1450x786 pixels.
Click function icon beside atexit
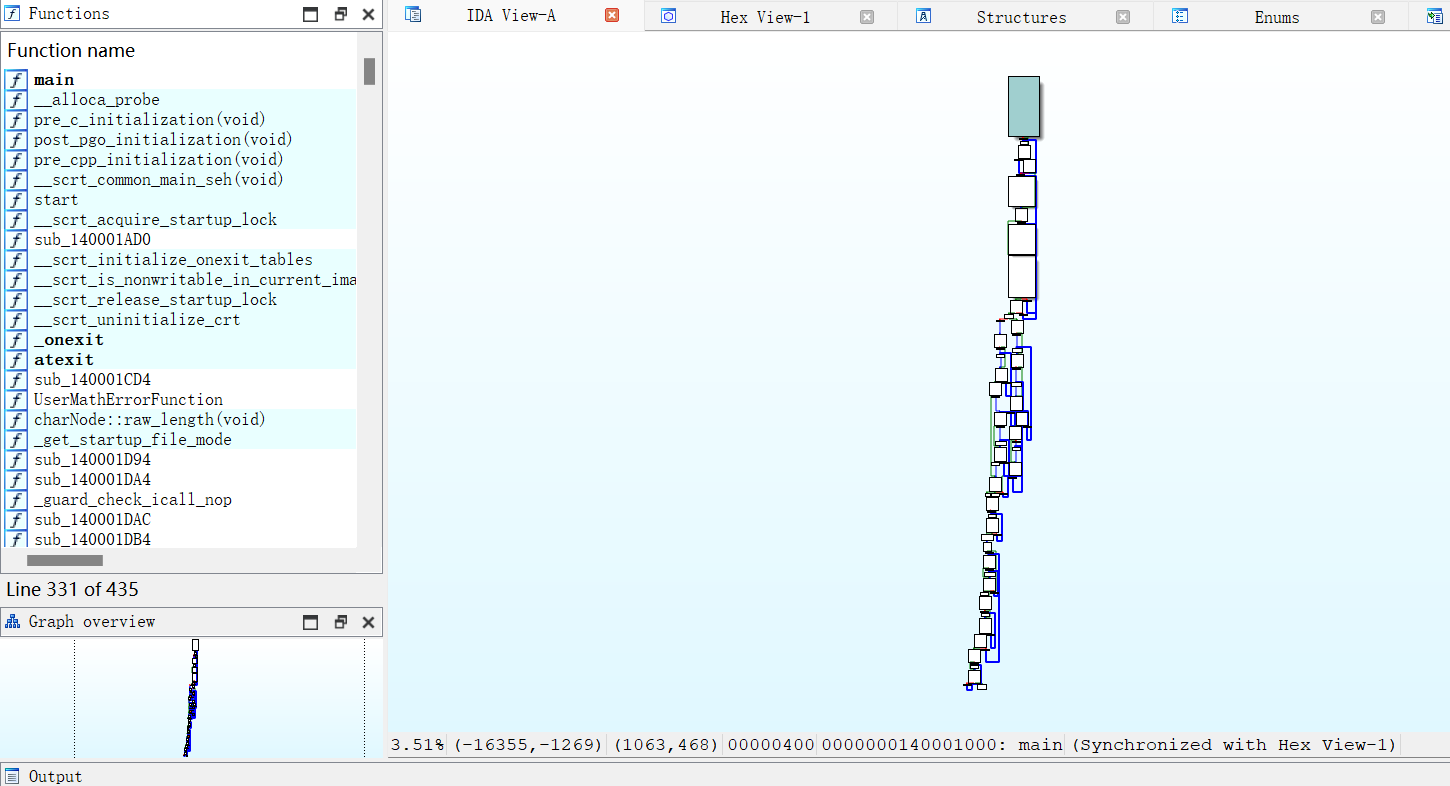point(16,360)
